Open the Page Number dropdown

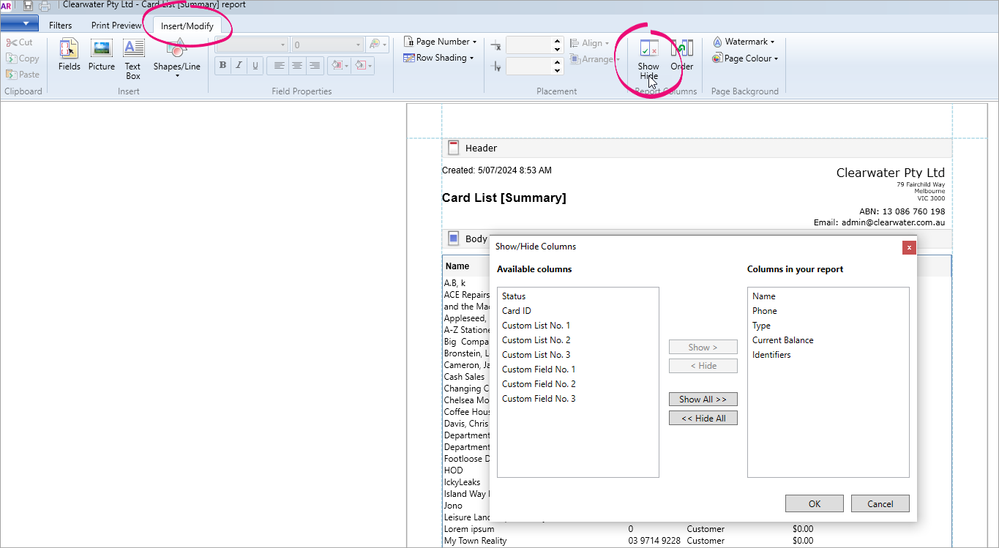pos(440,42)
